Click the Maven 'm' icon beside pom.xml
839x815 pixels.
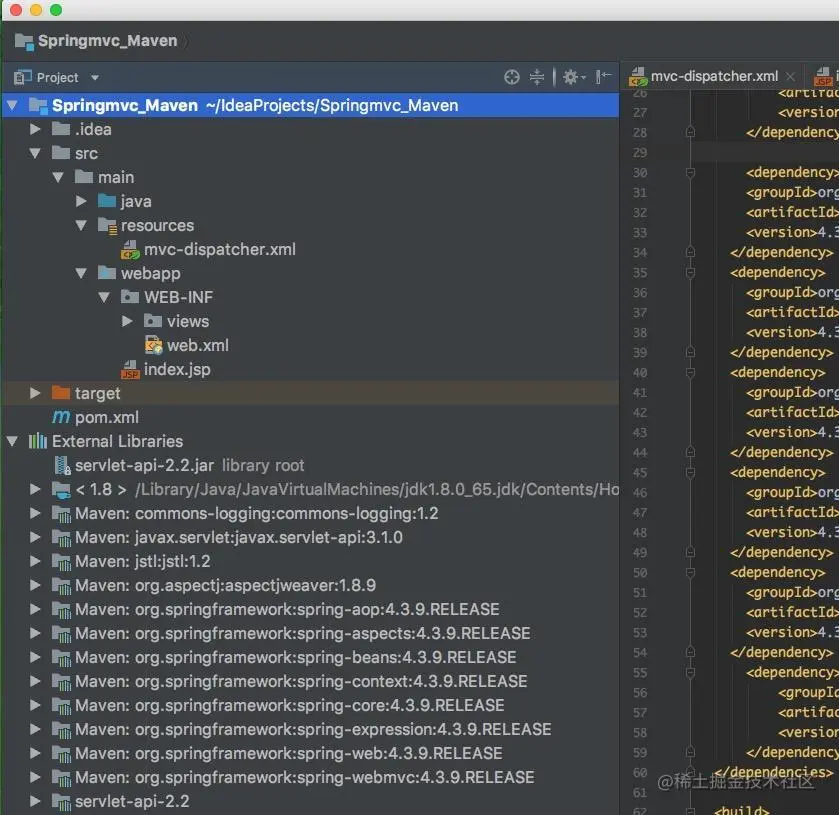(61, 416)
